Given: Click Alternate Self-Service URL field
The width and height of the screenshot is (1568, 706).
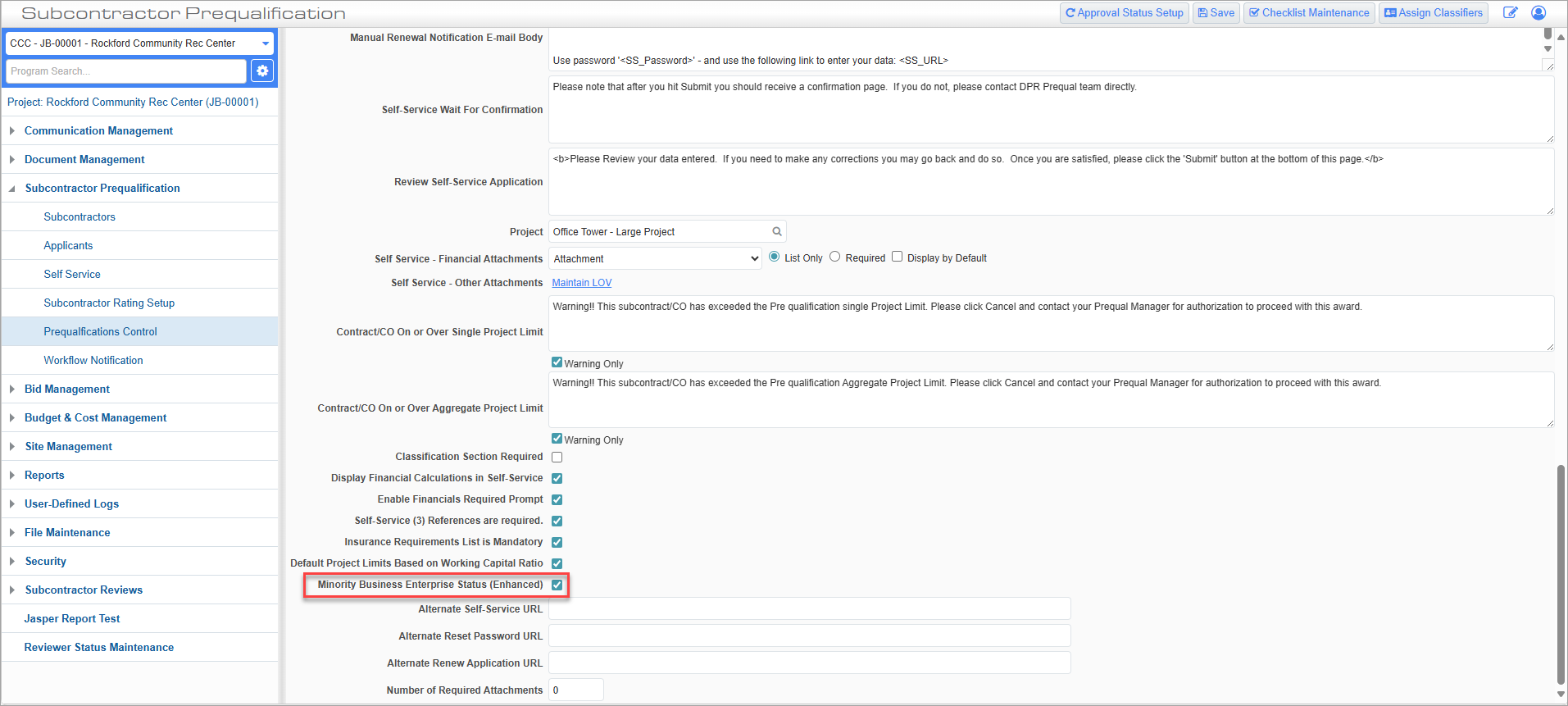Looking at the screenshot, I should (x=809, y=609).
